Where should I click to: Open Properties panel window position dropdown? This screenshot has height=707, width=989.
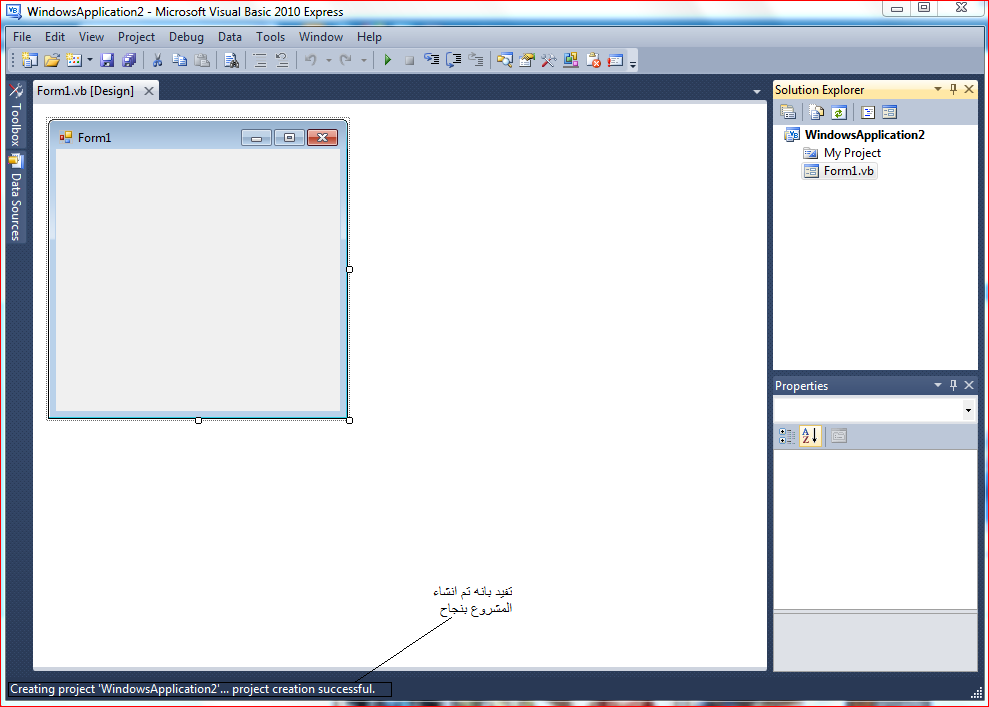938,385
